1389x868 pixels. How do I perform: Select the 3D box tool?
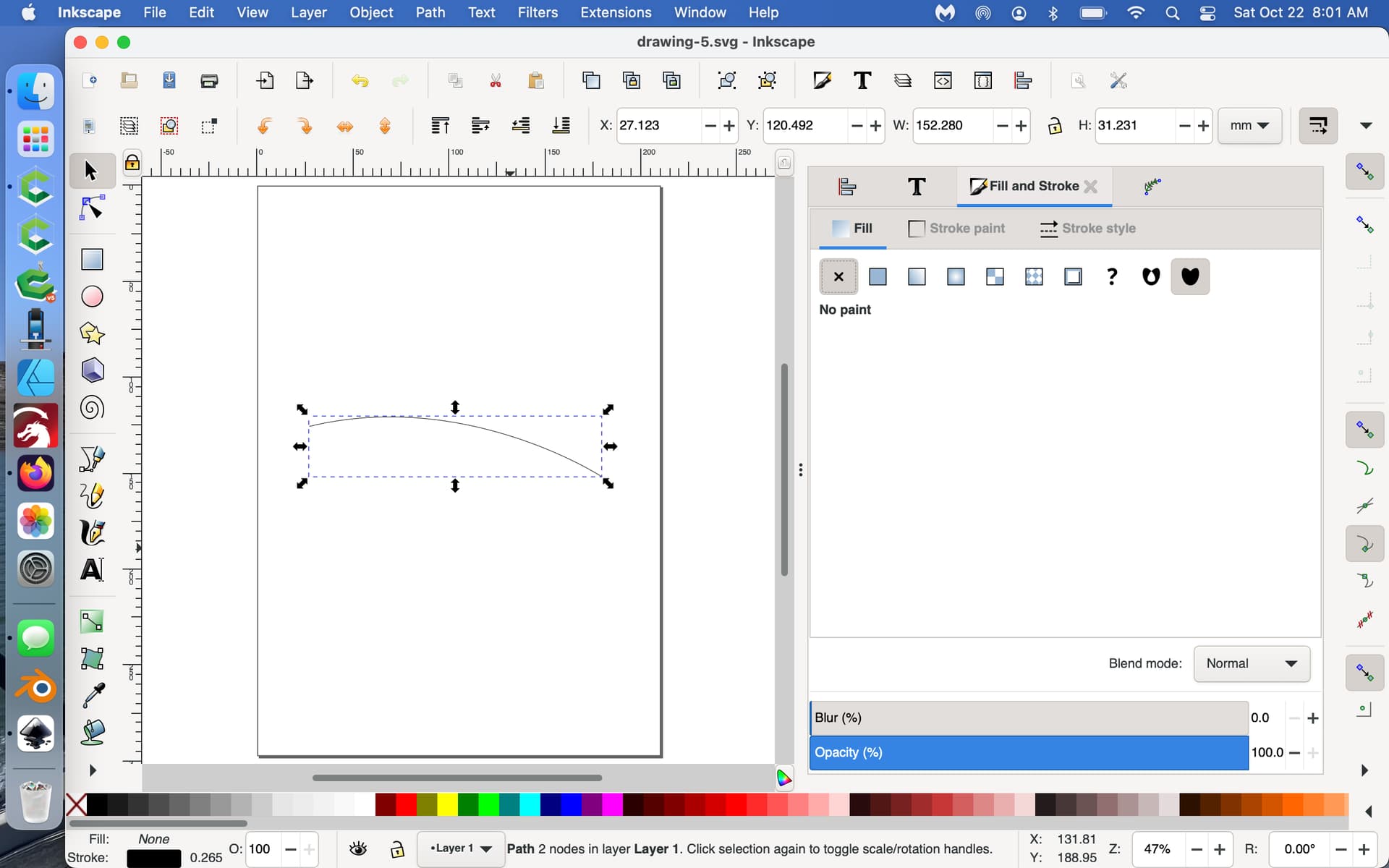click(x=92, y=370)
